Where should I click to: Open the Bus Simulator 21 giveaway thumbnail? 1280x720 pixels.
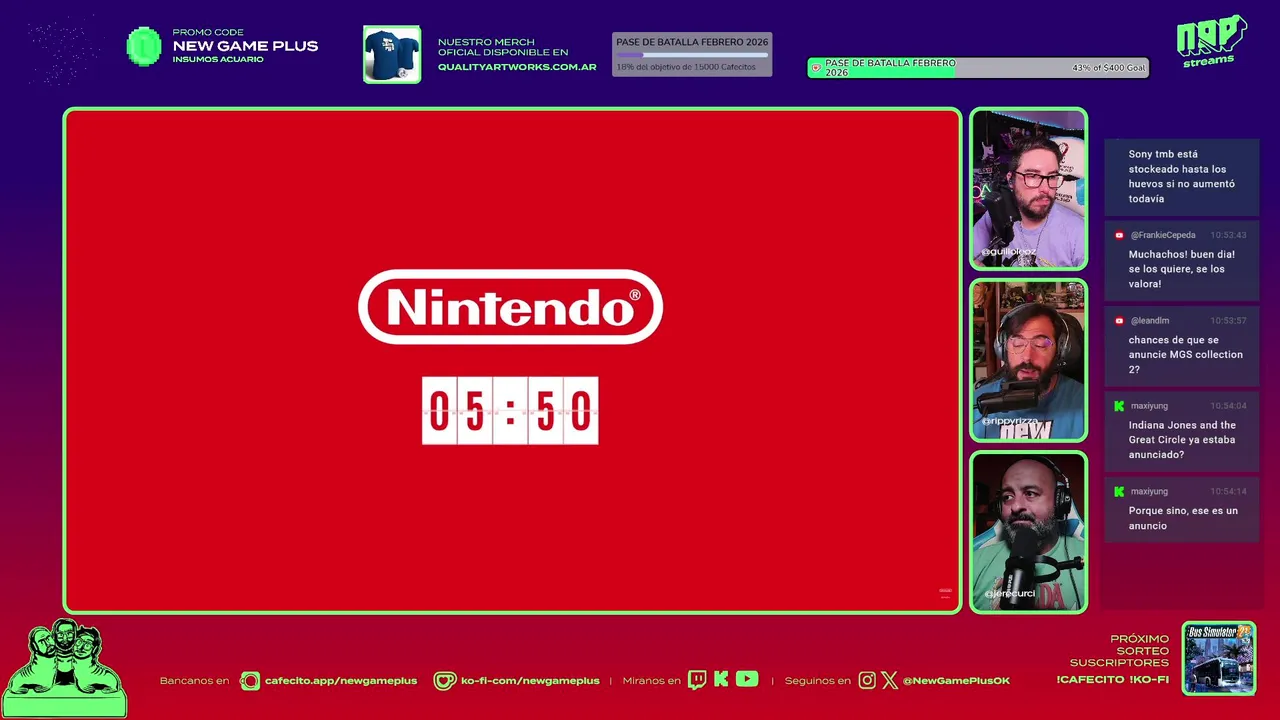tap(1219, 658)
